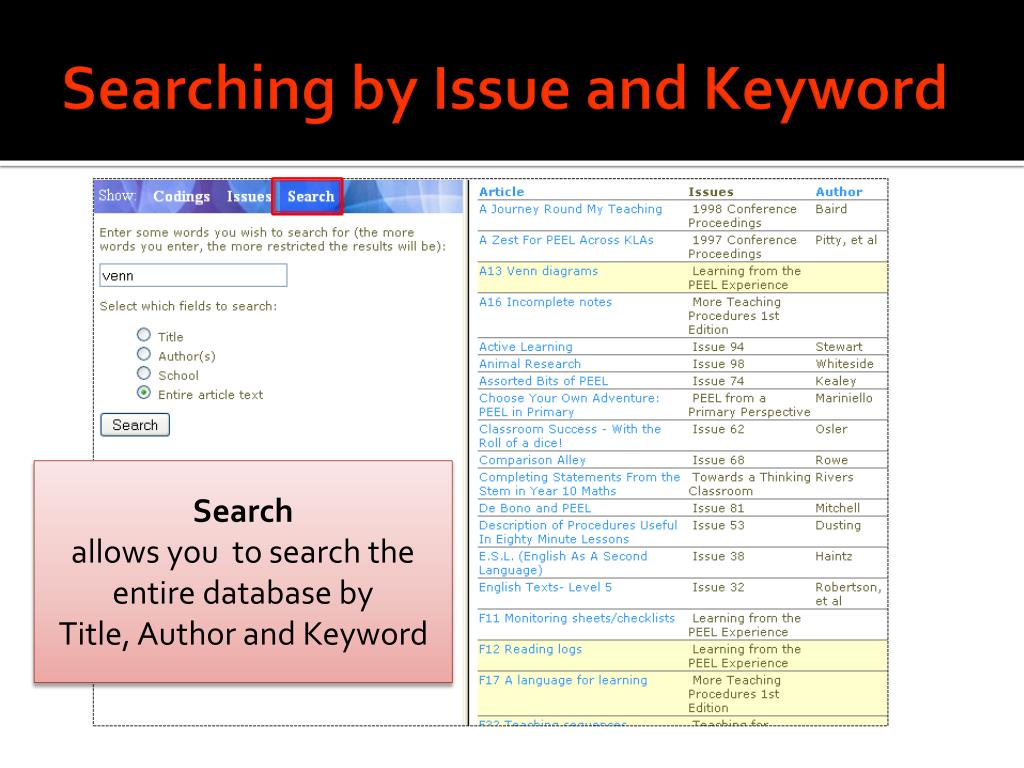
Task: Open the 'Active Learning' article
Action: (x=526, y=347)
